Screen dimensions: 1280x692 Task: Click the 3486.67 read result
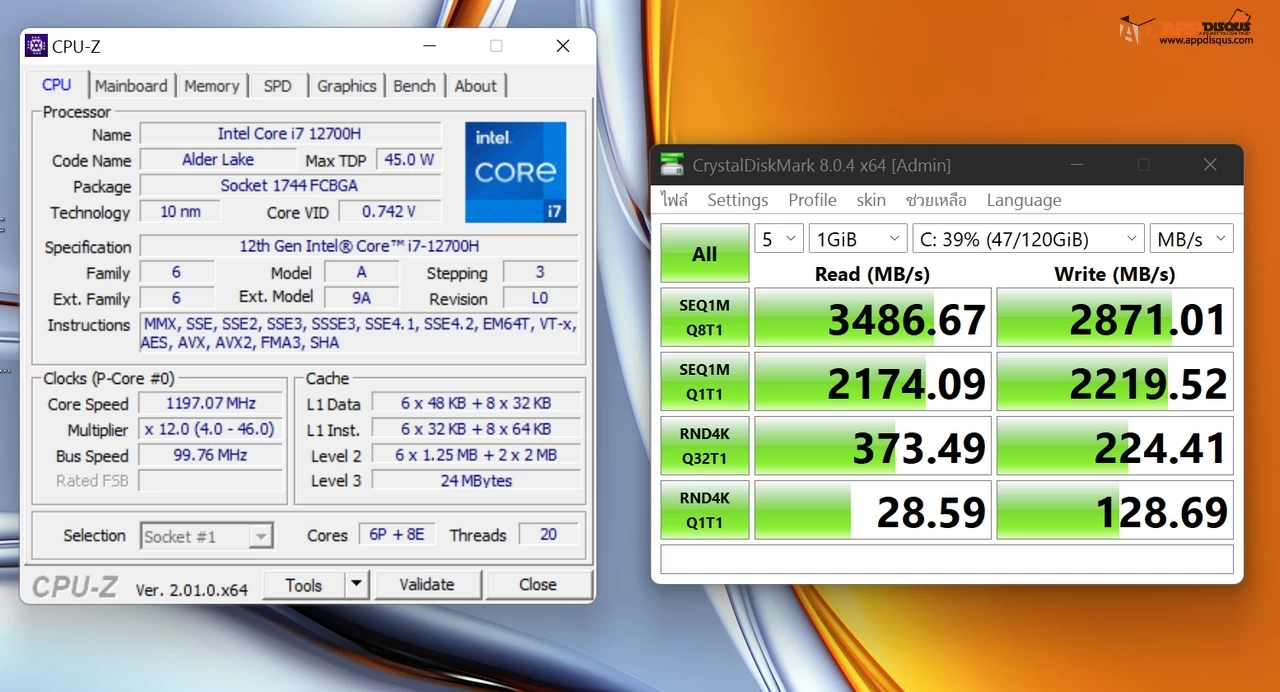[x=873, y=317]
